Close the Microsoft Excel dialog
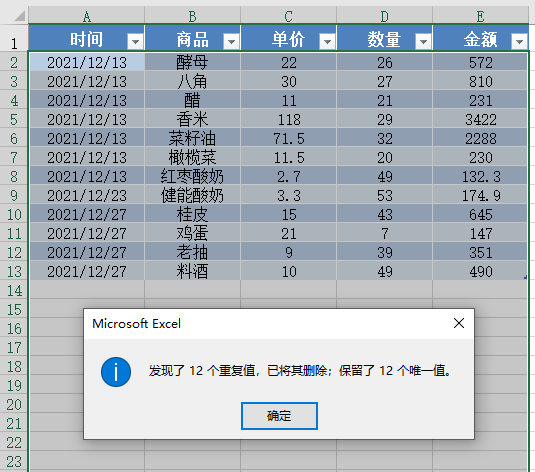 pos(459,323)
